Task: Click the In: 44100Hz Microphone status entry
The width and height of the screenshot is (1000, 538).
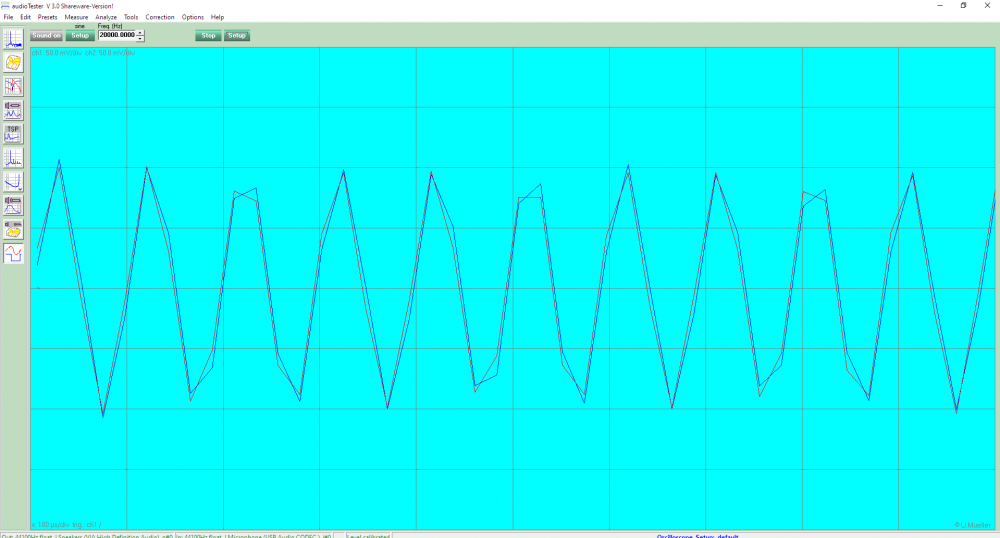Action: (x=253, y=535)
